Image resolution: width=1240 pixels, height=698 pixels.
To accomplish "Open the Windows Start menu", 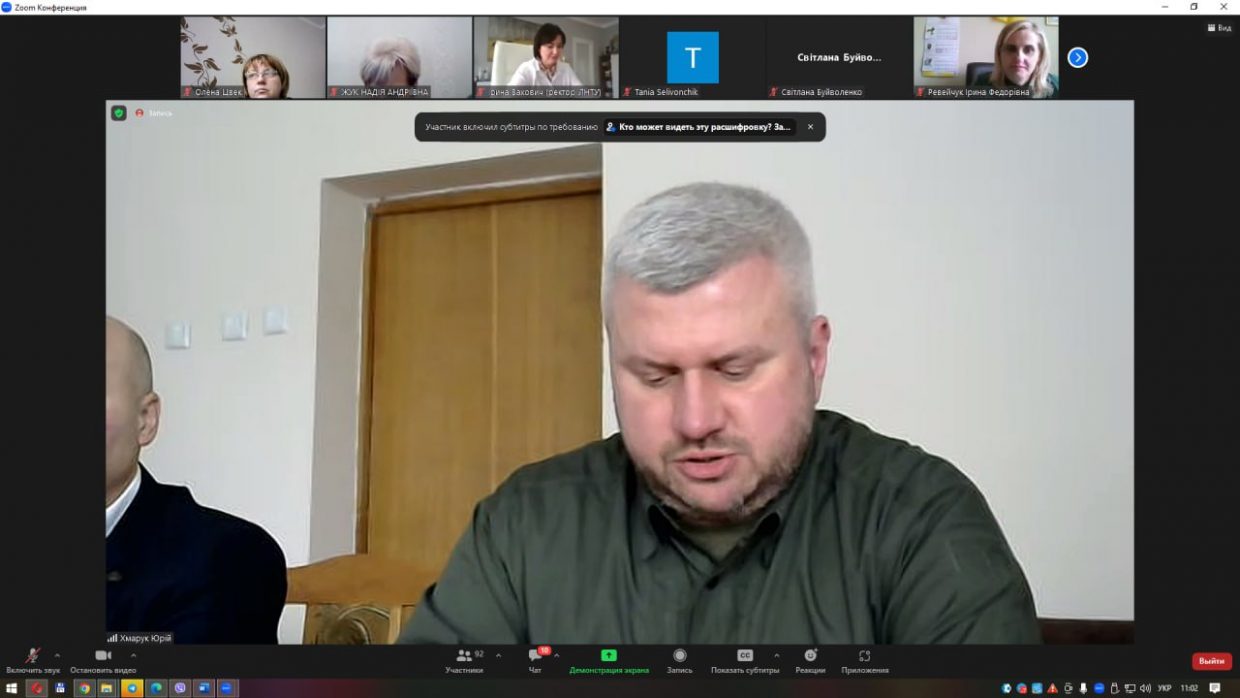I will (10, 688).
